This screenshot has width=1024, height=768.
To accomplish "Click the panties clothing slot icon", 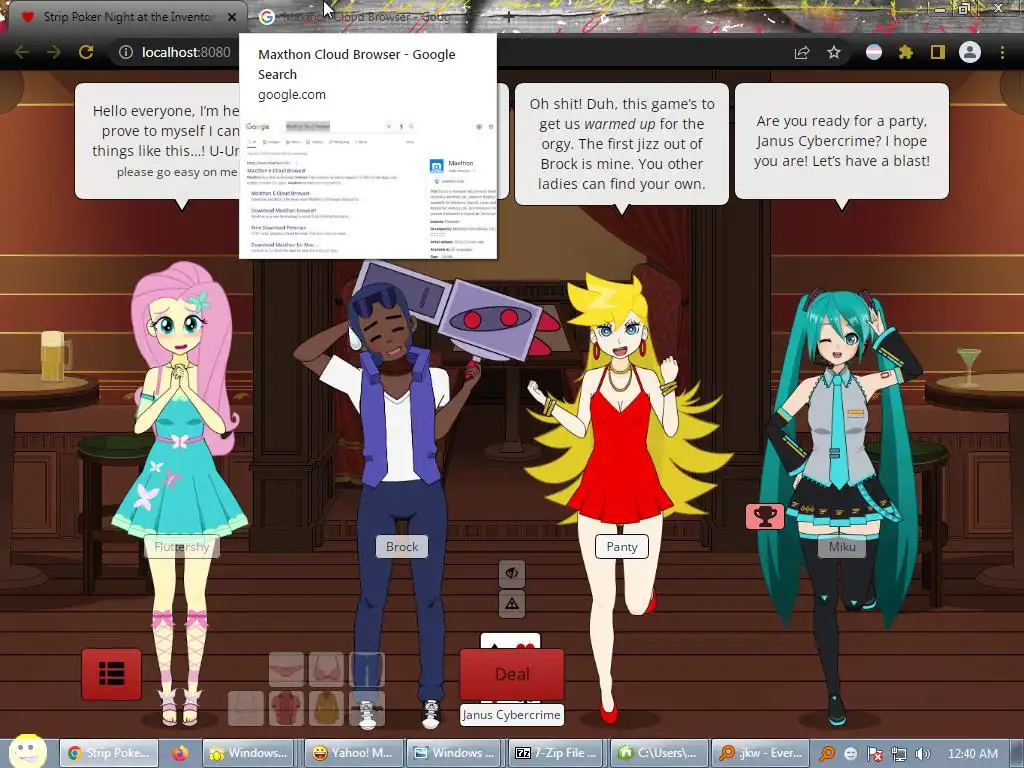I will [x=286, y=669].
